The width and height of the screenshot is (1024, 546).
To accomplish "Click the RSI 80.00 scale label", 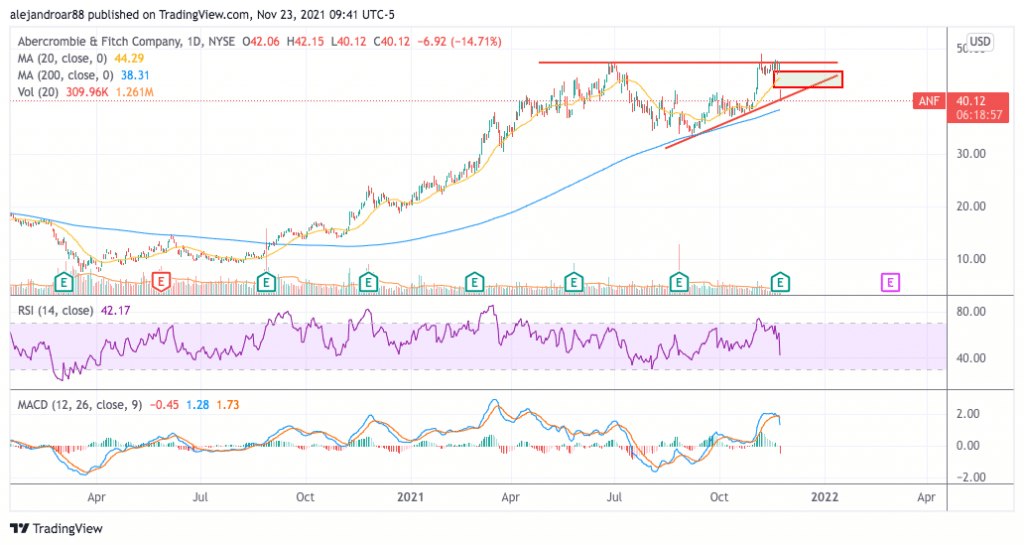I will coord(970,311).
